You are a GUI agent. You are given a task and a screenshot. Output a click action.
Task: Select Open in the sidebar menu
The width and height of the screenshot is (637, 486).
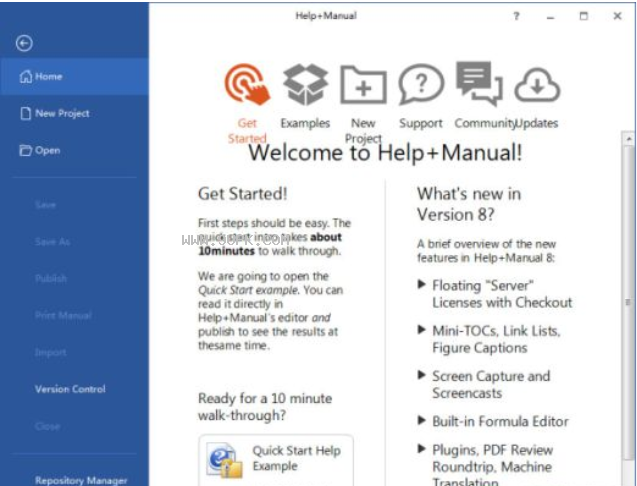point(75,150)
